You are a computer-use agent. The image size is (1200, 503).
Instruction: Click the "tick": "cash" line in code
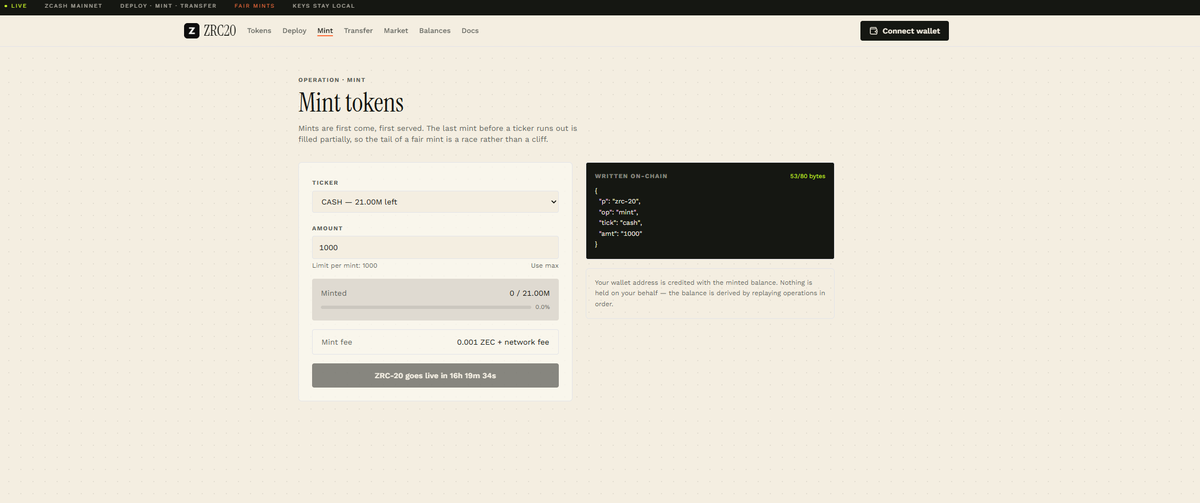click(620, 222)
